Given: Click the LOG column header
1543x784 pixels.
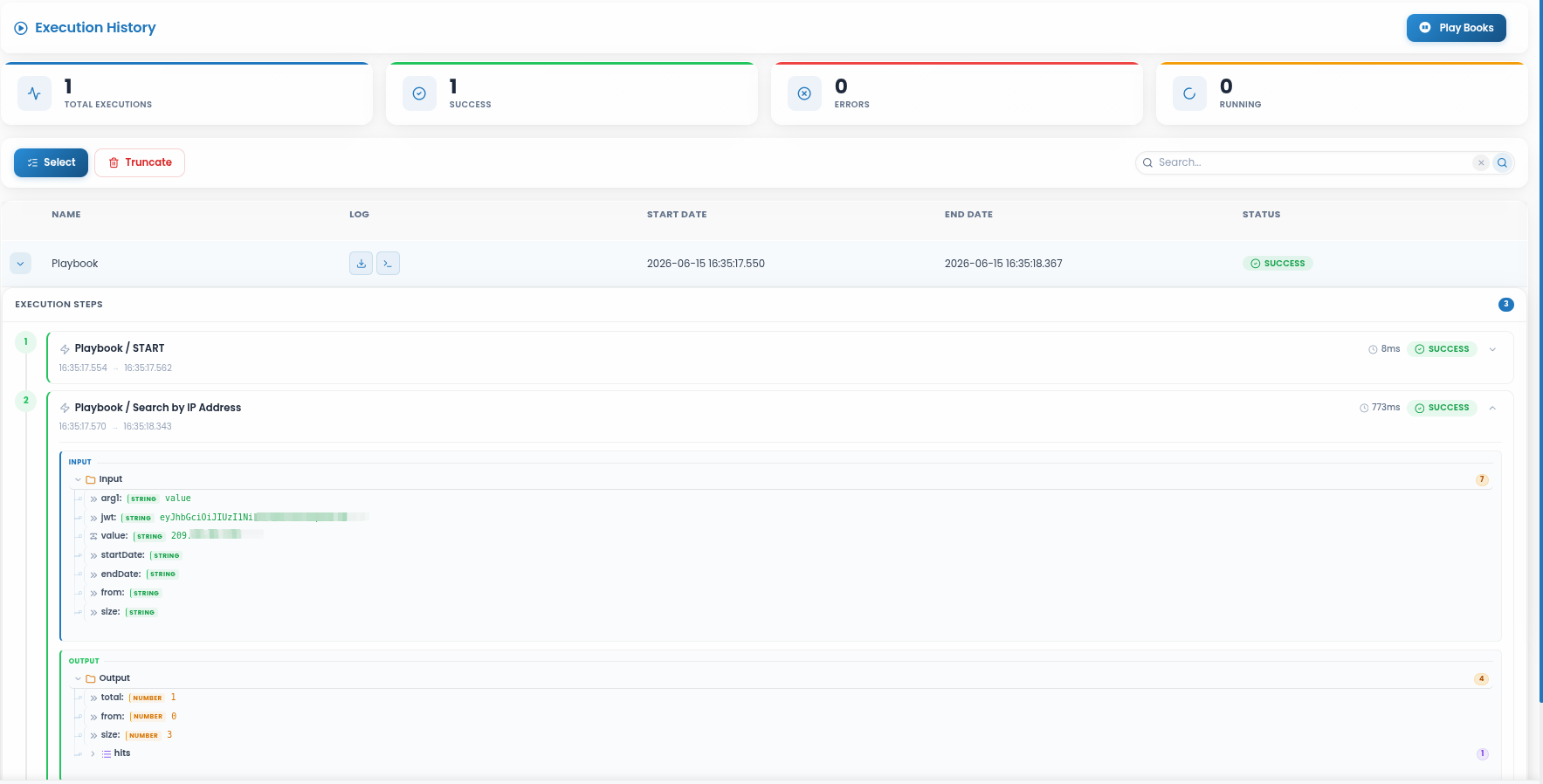Looking at the screenshot, I should 359,214.
